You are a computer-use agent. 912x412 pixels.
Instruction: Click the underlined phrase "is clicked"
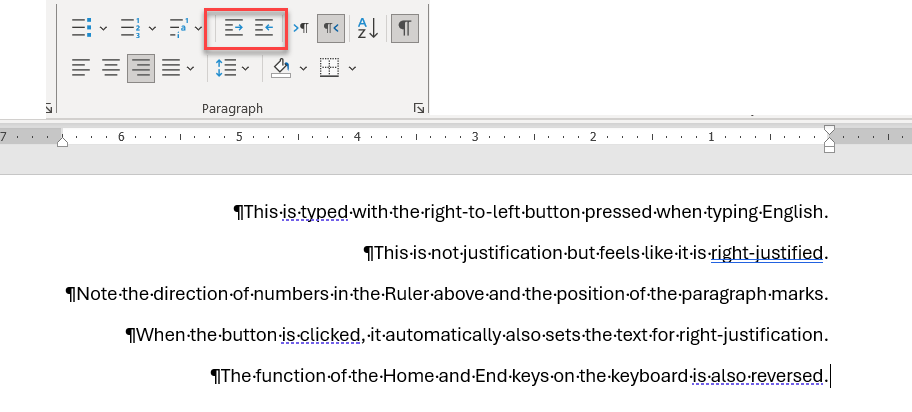tap(320, 335)
